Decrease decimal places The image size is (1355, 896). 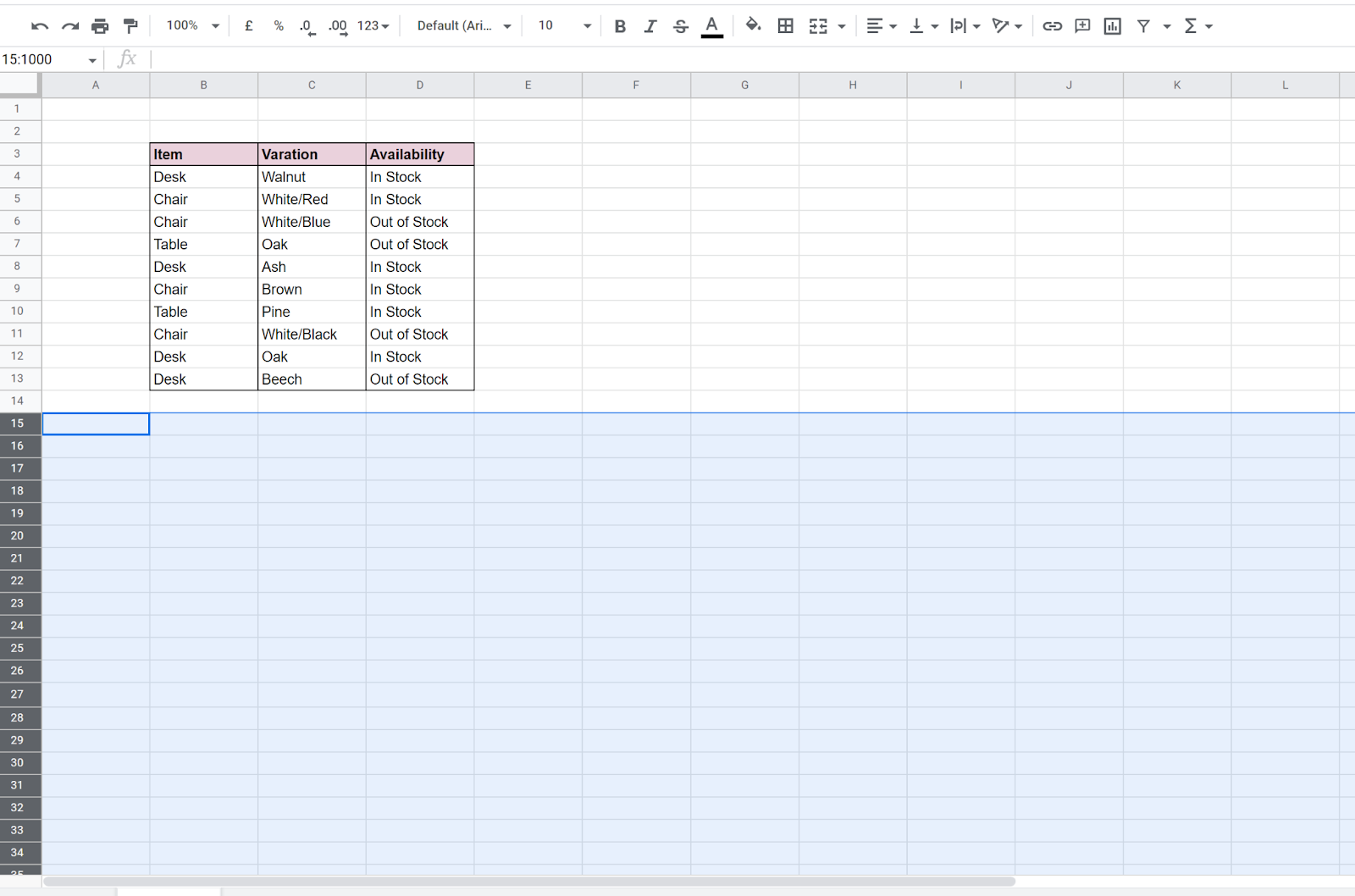[x=306, y=25]
